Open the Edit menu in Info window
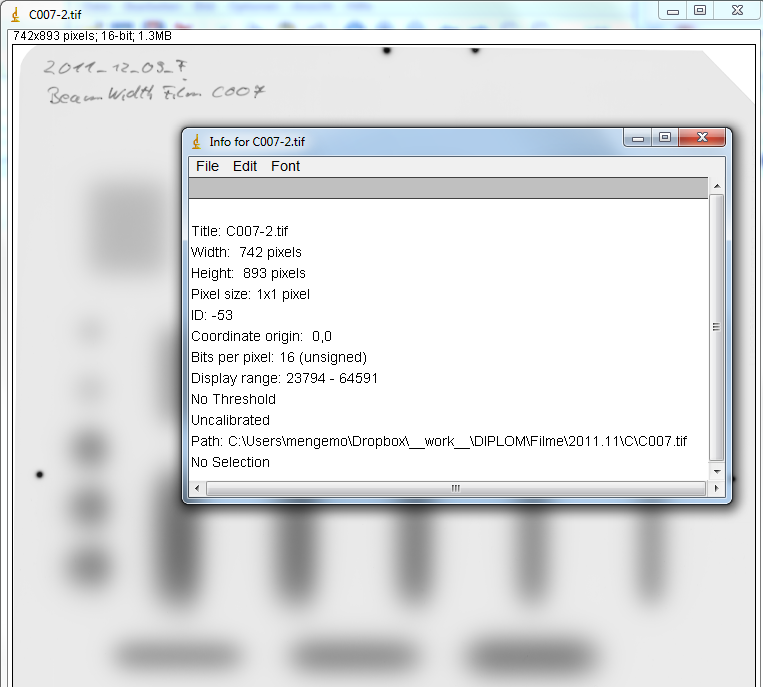763x687 pixels. tap(245, 166)
